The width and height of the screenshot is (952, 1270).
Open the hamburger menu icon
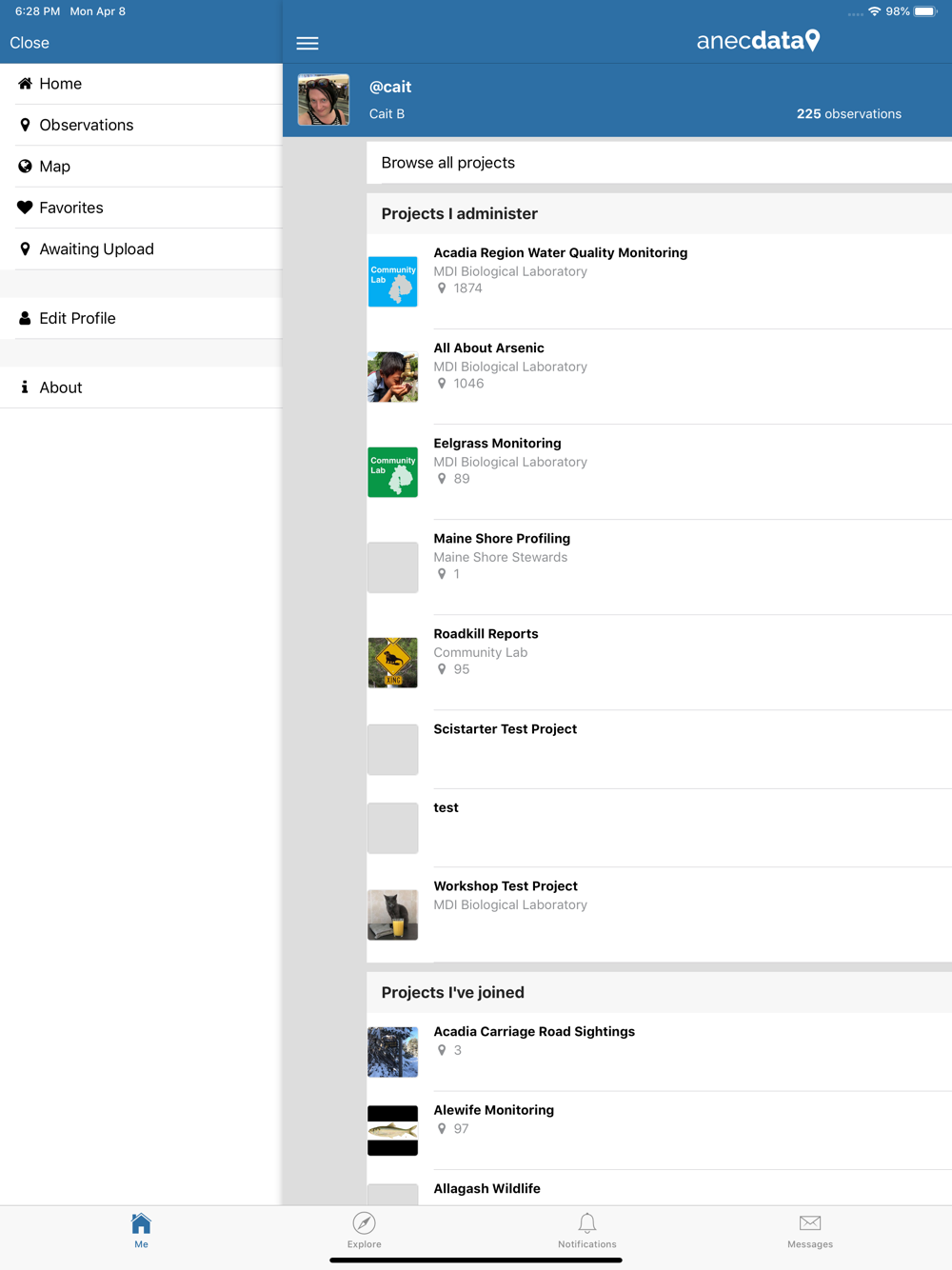click(307, 43)
